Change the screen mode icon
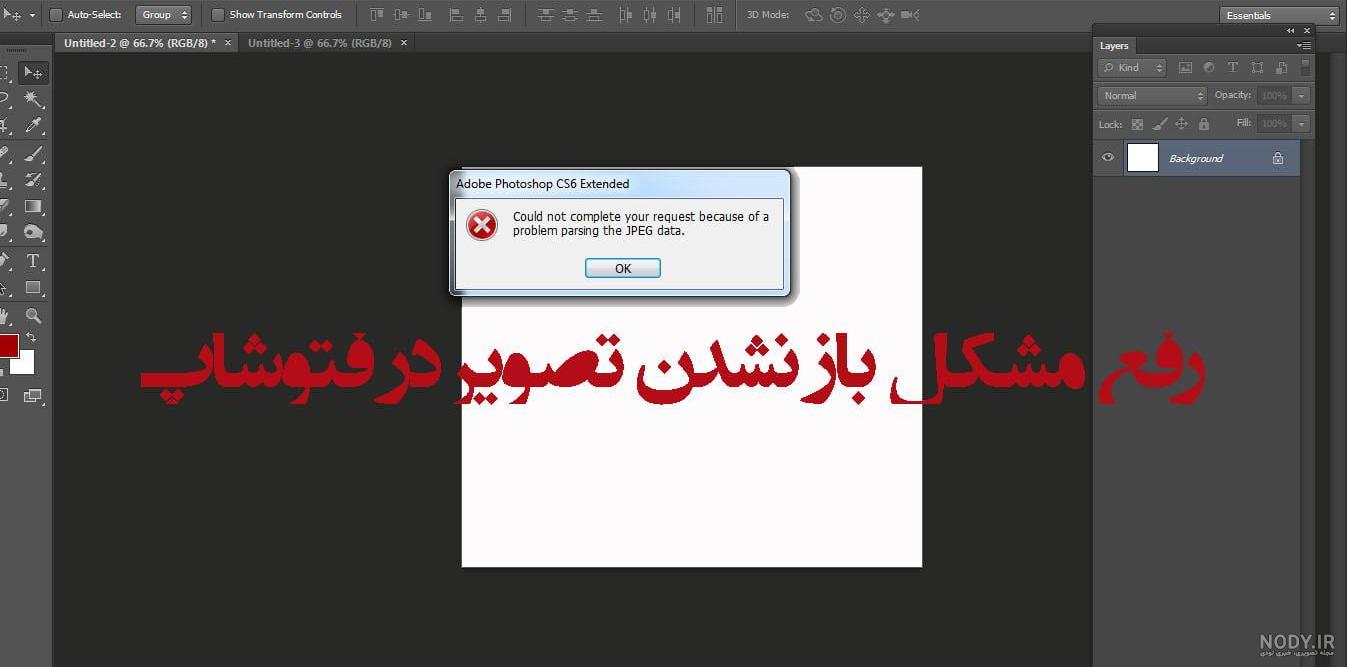 pos(32,395)
